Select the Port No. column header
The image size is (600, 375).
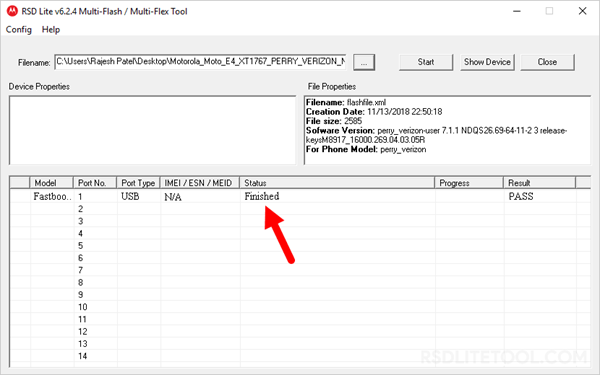point(95,183)
